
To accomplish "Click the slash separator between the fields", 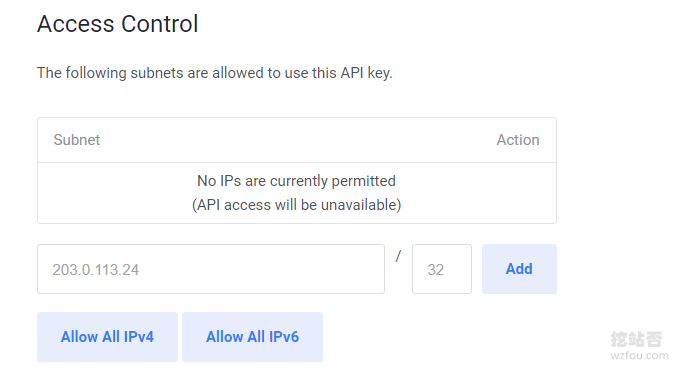I will [398, 256].
